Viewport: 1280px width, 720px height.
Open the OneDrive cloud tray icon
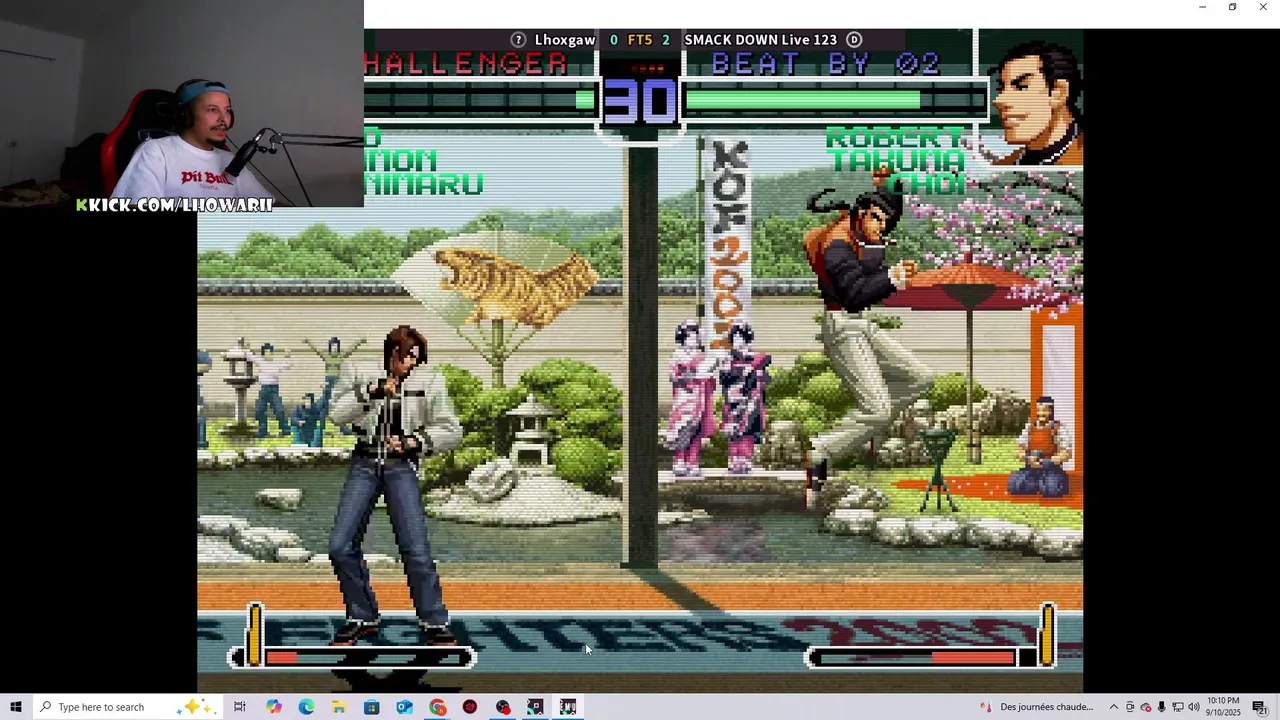pyautogui.click(x=1146, y=707)
